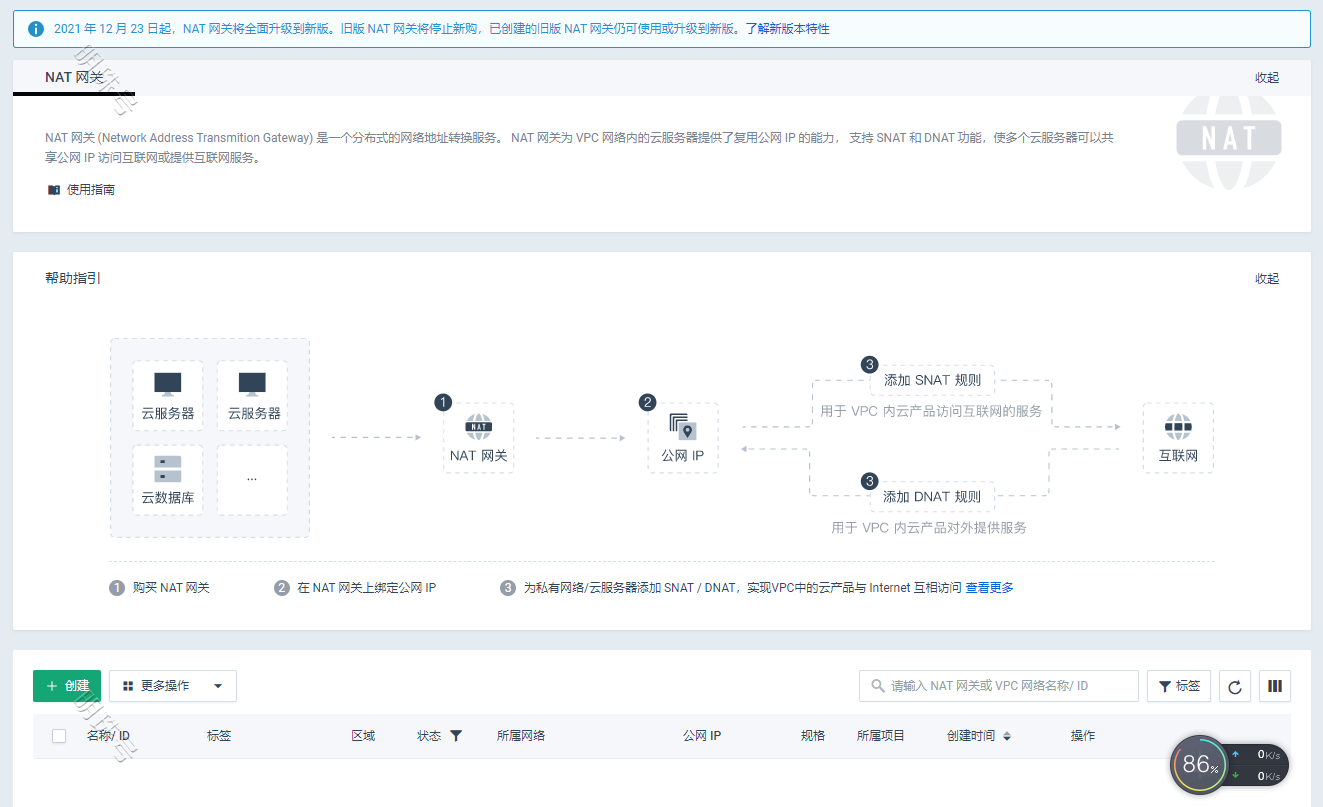Viewport: 1323px width, 807px height.
Task: Click the first 云服务器 monitor icon
Action: point(168,385)
